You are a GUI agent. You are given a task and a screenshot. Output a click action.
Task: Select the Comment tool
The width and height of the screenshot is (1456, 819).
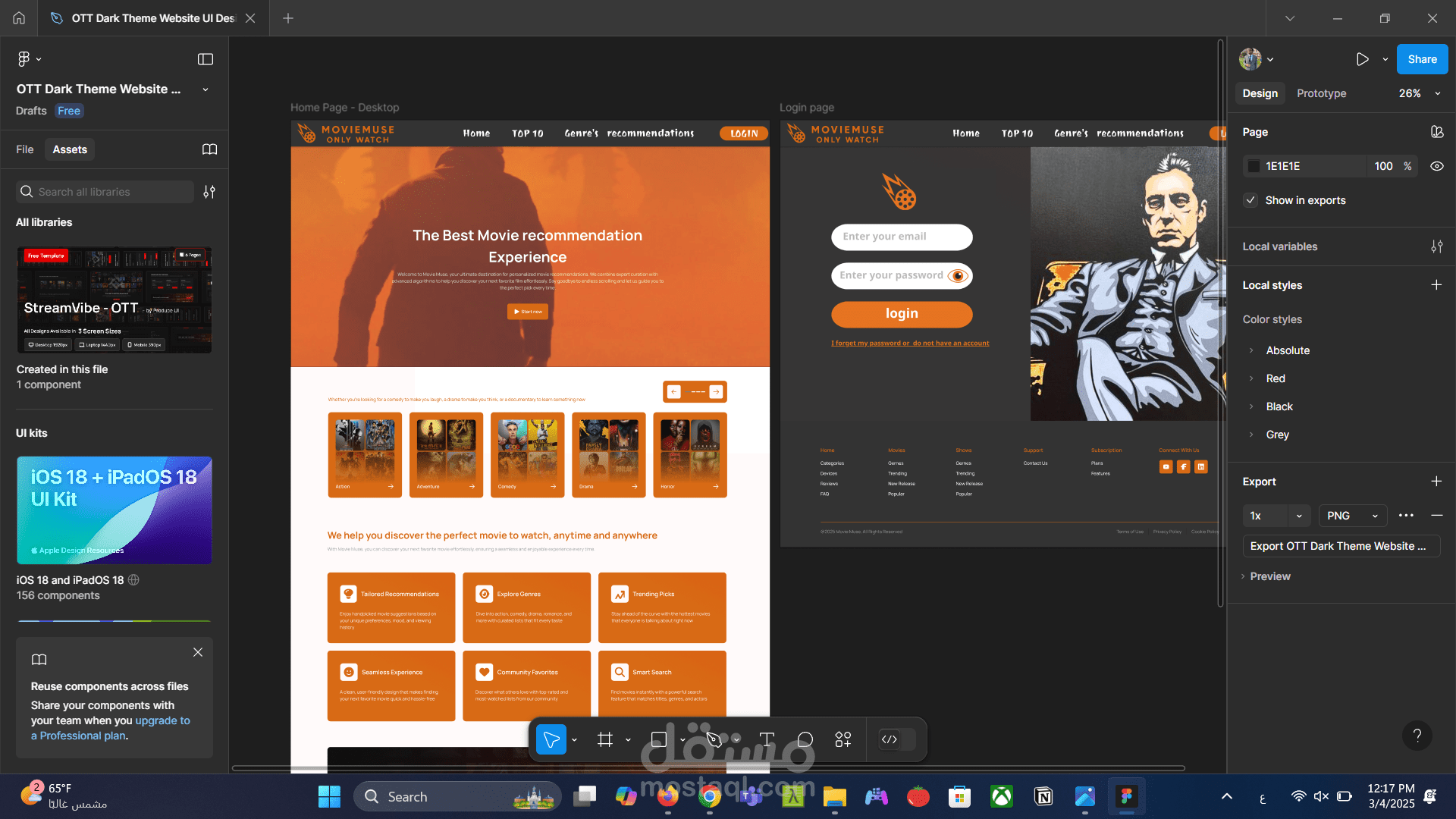pos(805,739)
